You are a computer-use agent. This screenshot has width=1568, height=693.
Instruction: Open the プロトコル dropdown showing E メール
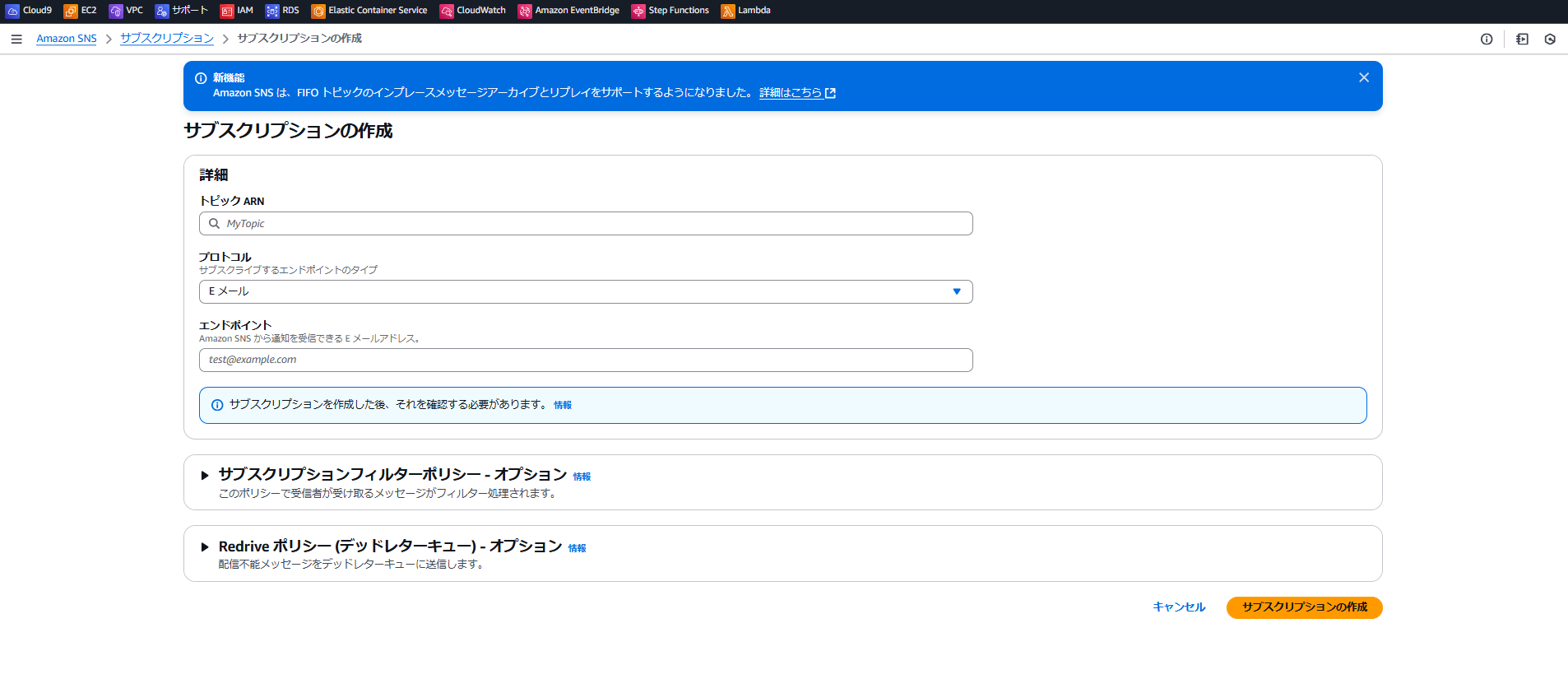(x=586, y=291)
